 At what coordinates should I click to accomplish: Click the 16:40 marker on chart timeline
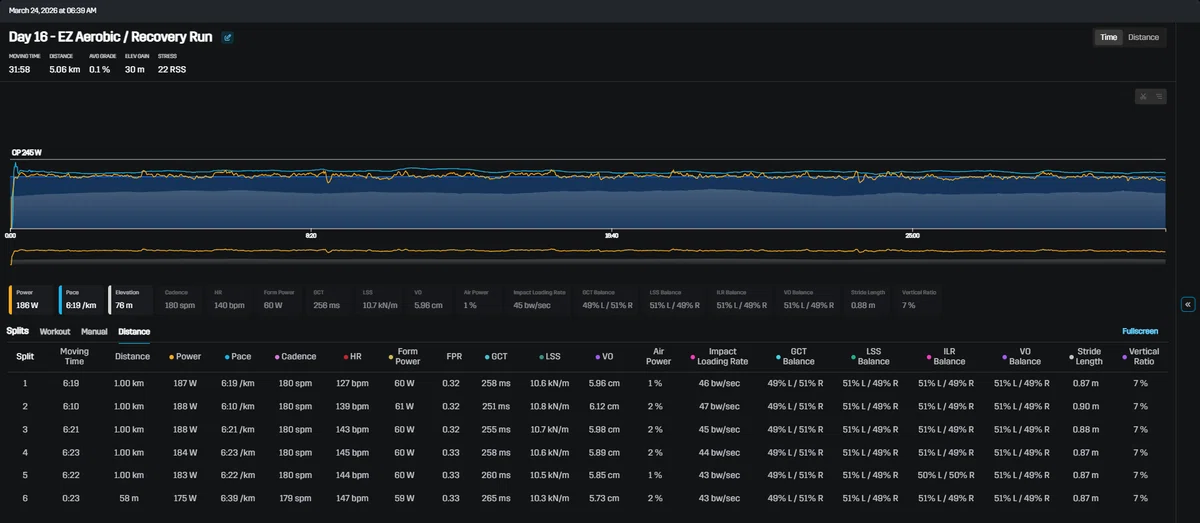[611, 235]
